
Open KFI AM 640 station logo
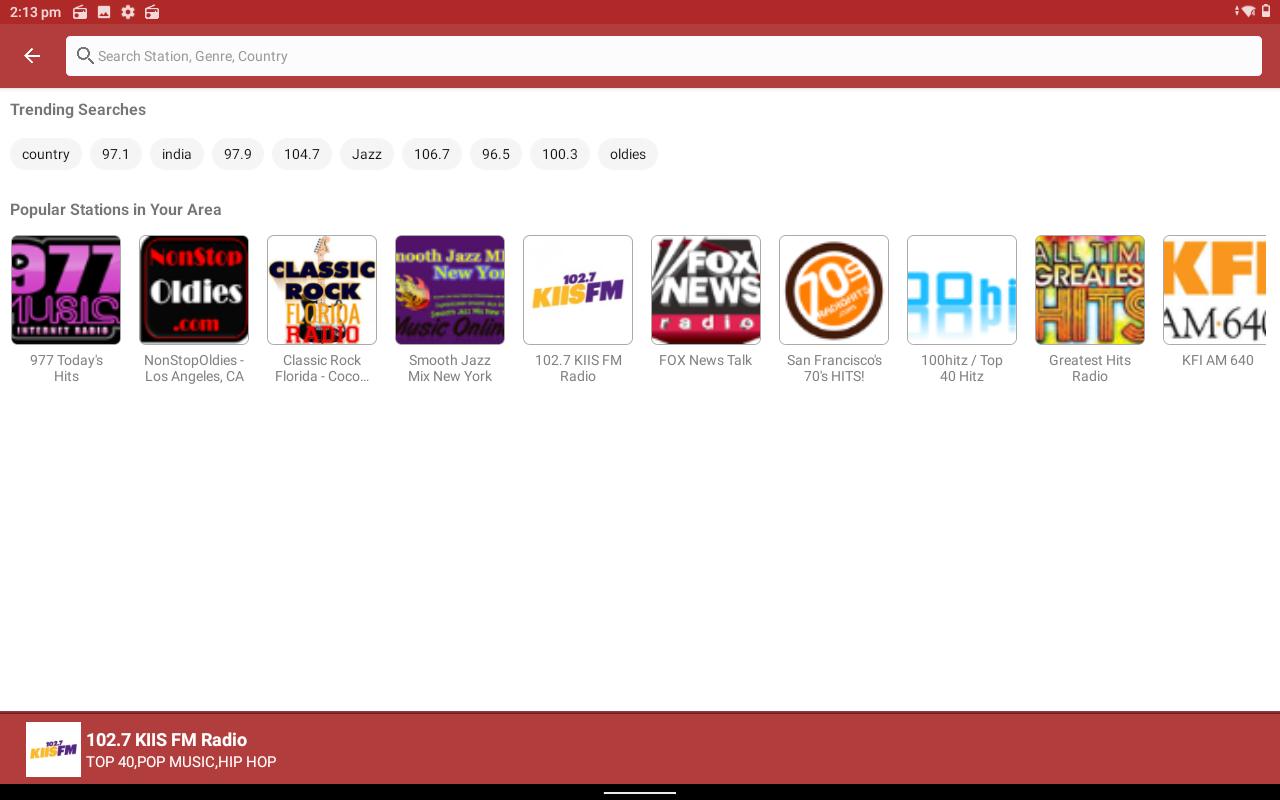(1215, 290)
